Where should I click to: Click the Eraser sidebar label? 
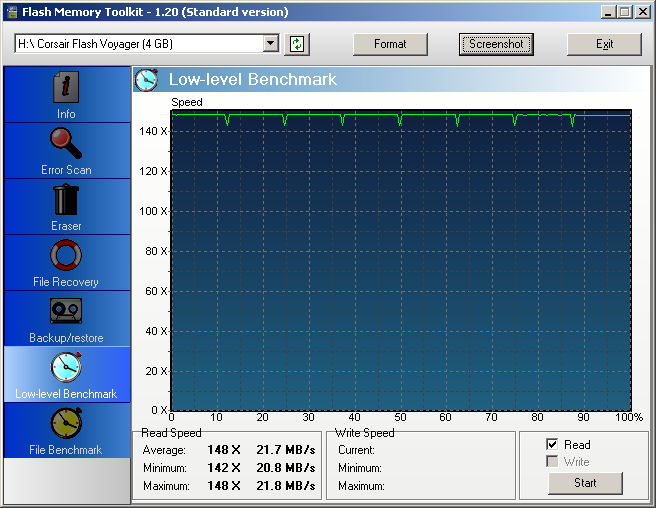66,226
